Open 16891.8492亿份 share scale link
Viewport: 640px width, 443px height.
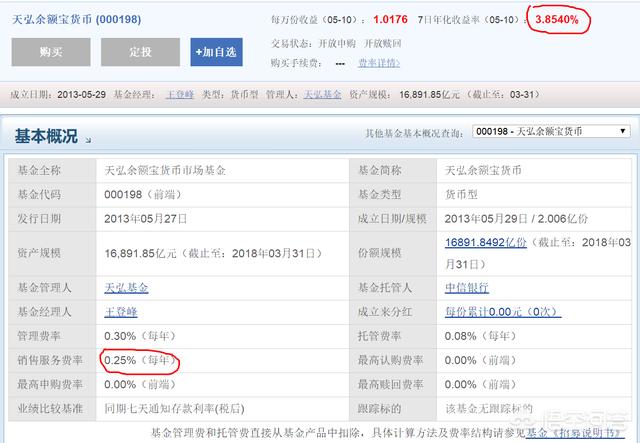click(486, 243)
